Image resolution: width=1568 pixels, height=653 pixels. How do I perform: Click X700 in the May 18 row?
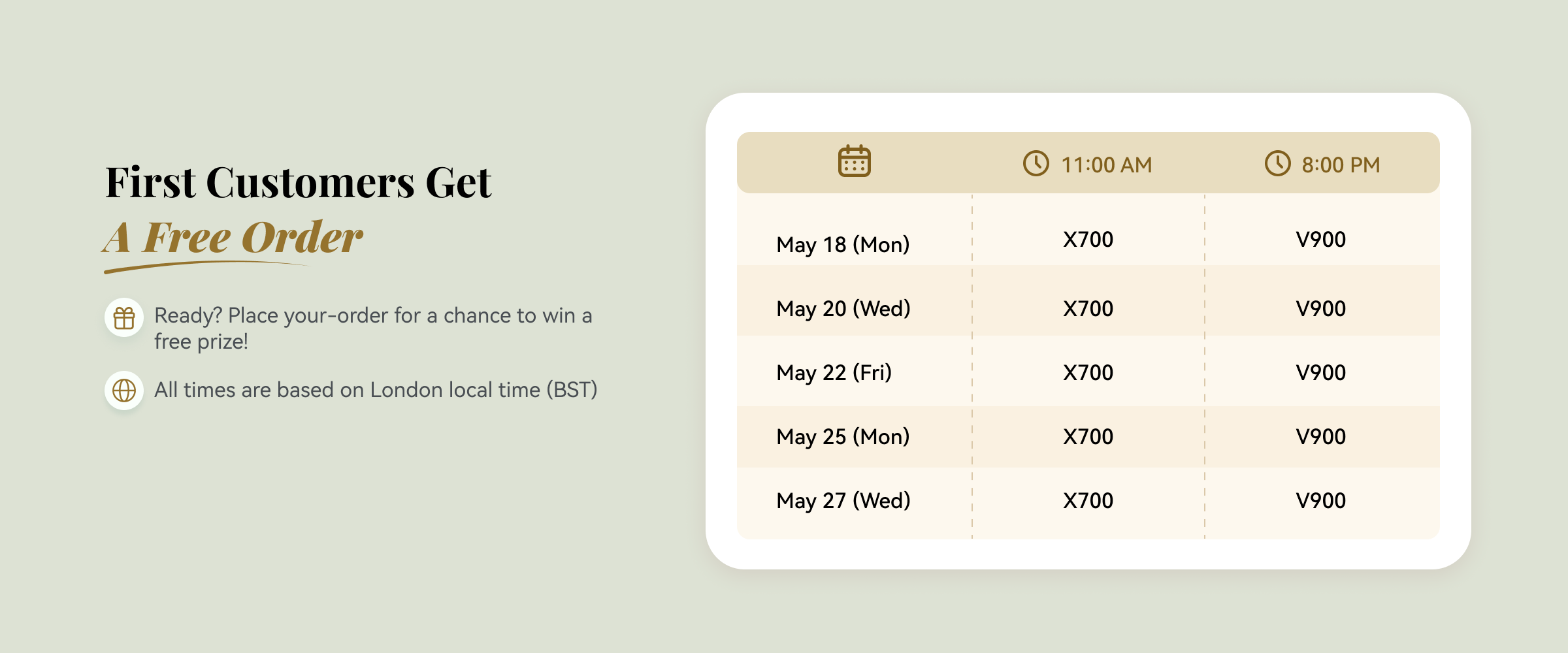(1088, 240)
